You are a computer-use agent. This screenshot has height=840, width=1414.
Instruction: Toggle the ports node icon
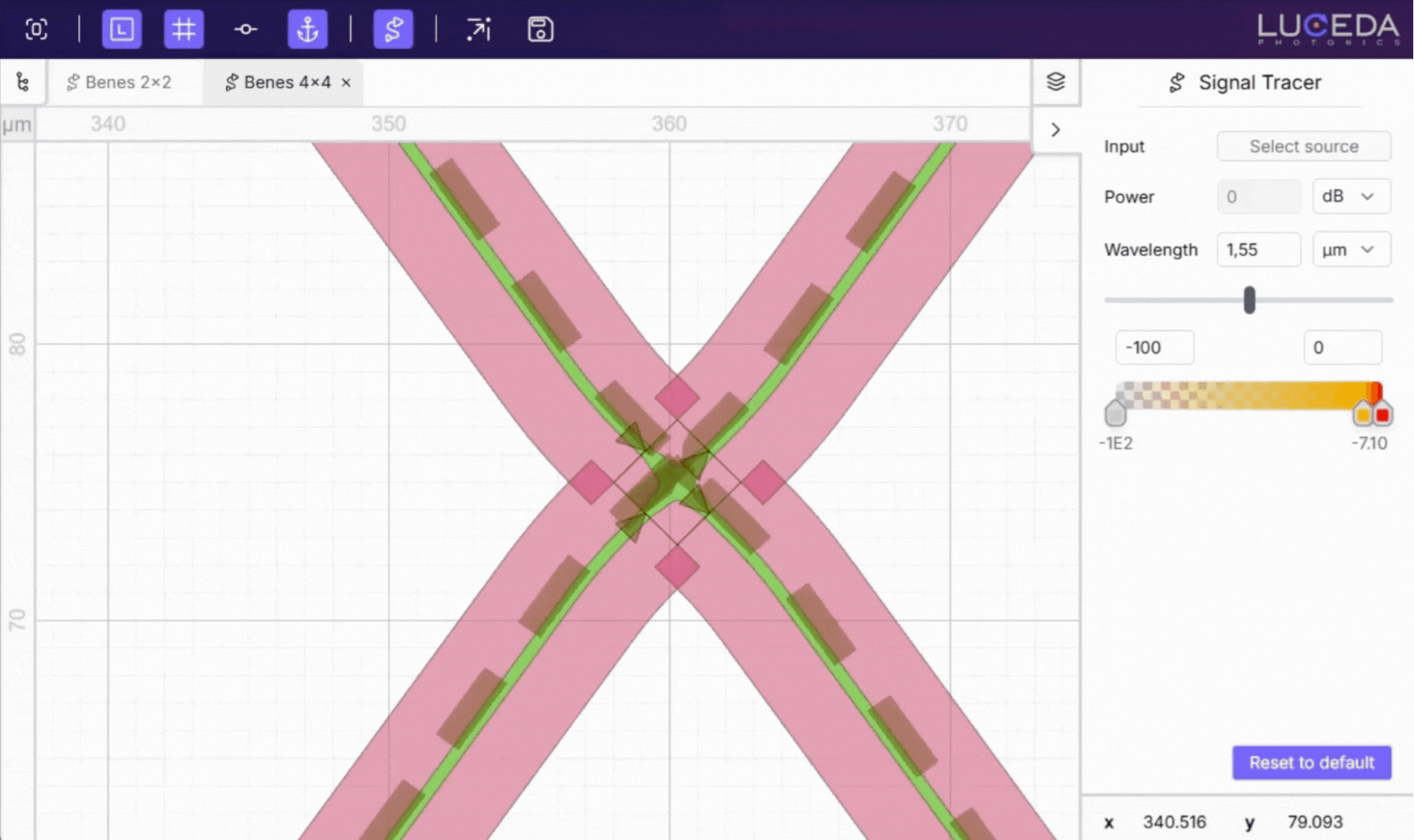[246, 30]
